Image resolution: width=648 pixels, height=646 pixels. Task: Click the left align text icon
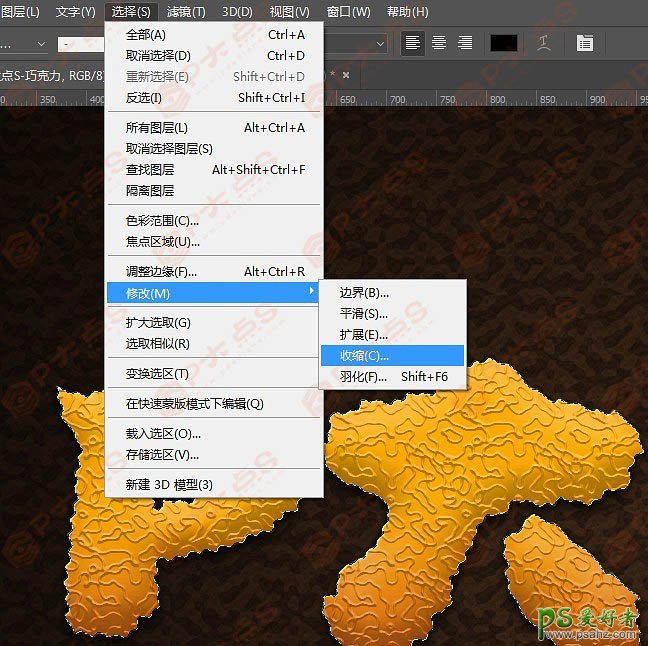click(412, 43)
